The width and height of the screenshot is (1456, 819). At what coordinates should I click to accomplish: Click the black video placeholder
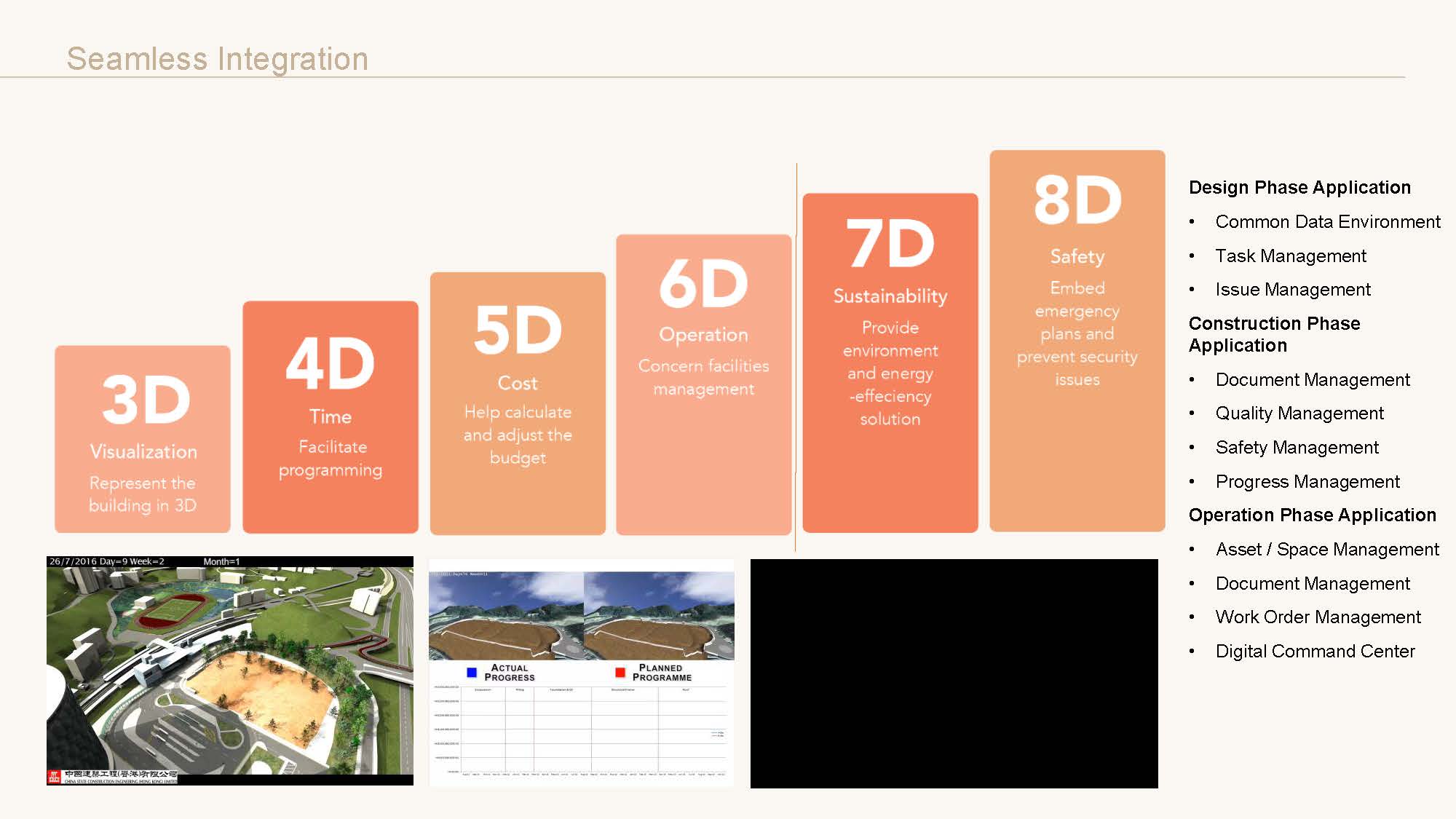click(x=954, y=673)
